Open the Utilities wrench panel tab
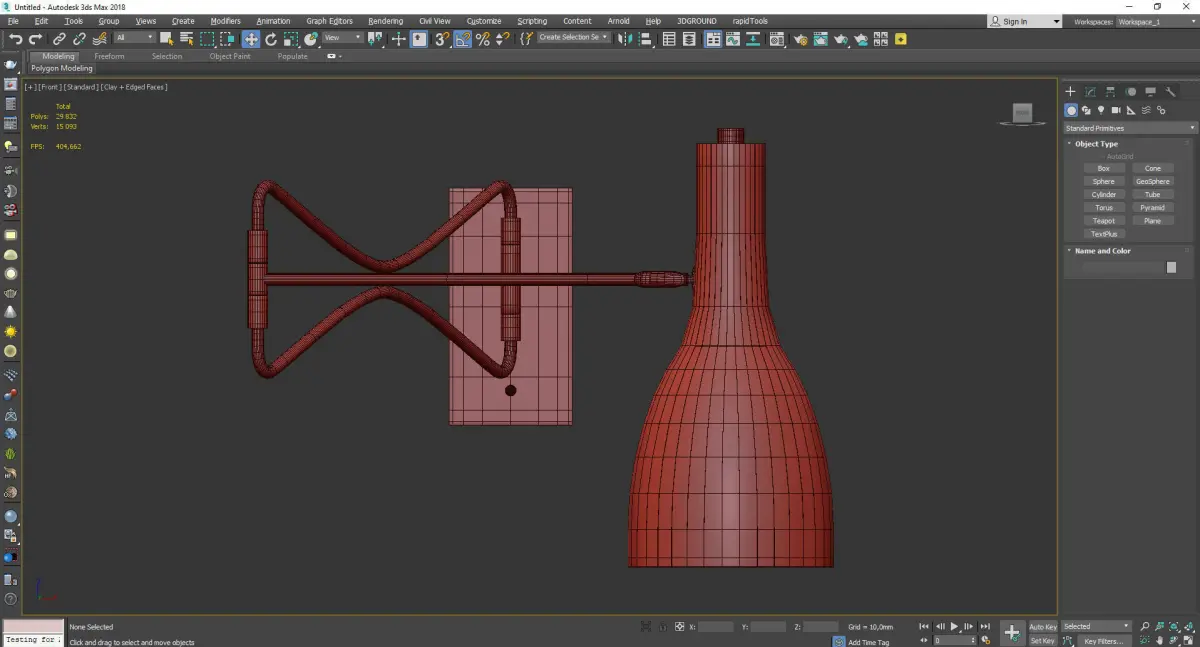 1170,92
